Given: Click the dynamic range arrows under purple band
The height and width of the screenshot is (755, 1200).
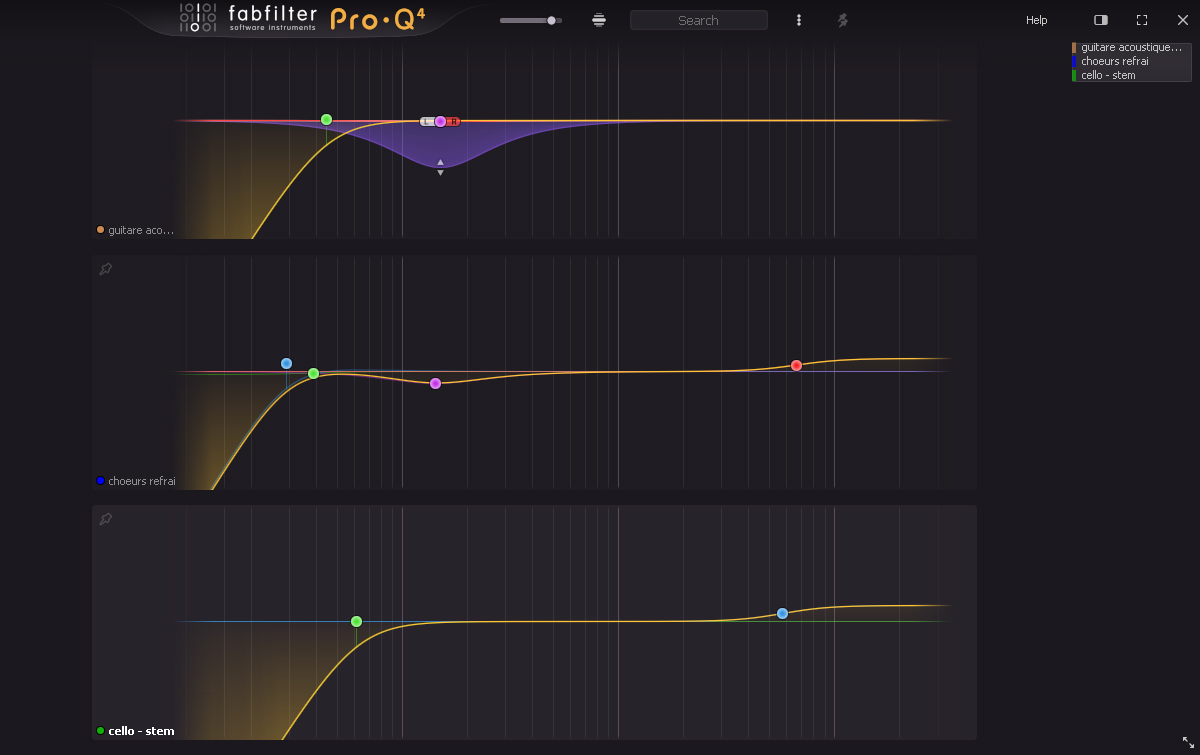Looking at the screenshot, I should coord(440,167).
